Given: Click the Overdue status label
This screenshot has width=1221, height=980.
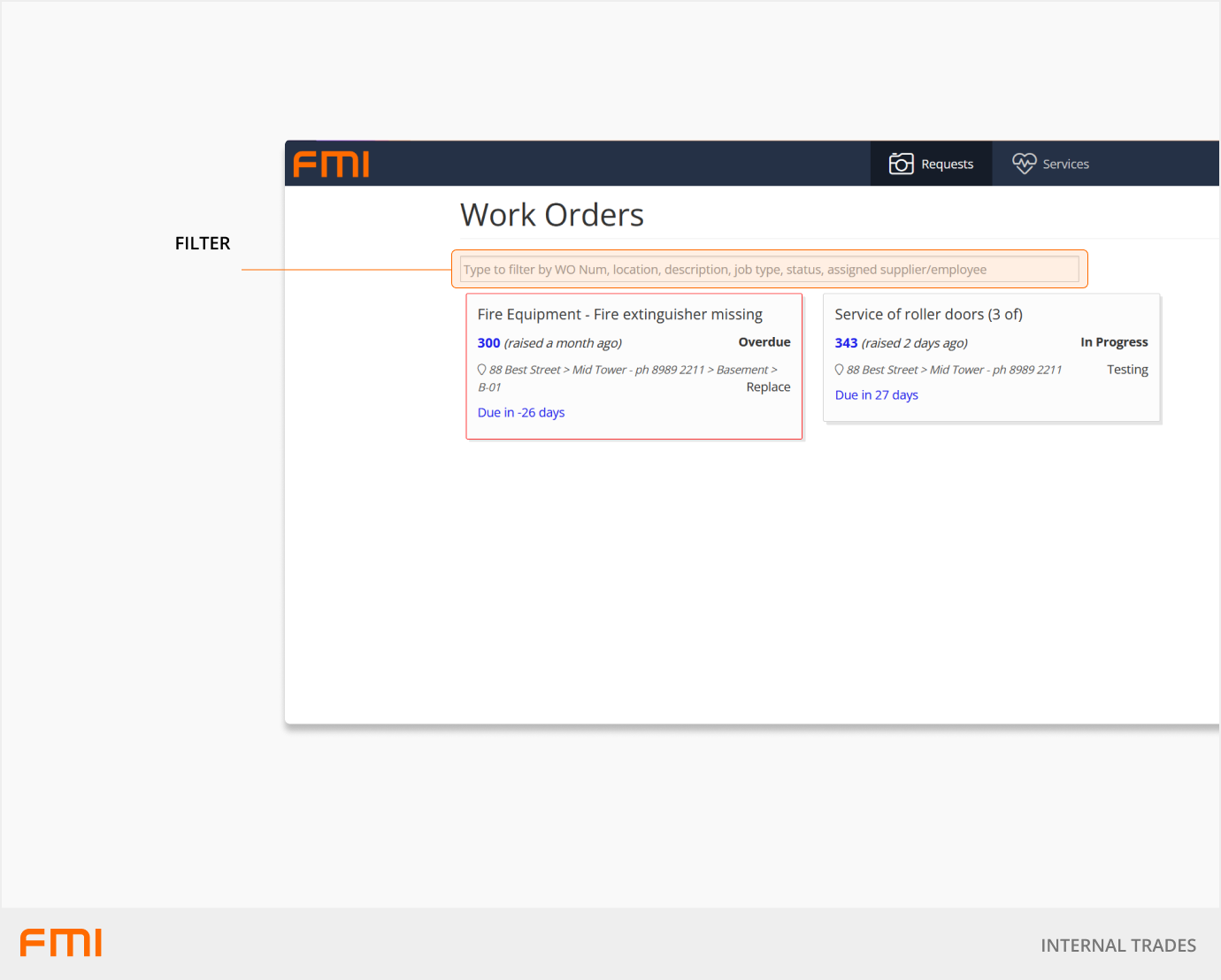Looking at the screenshot, I should [x=764, y=342].
